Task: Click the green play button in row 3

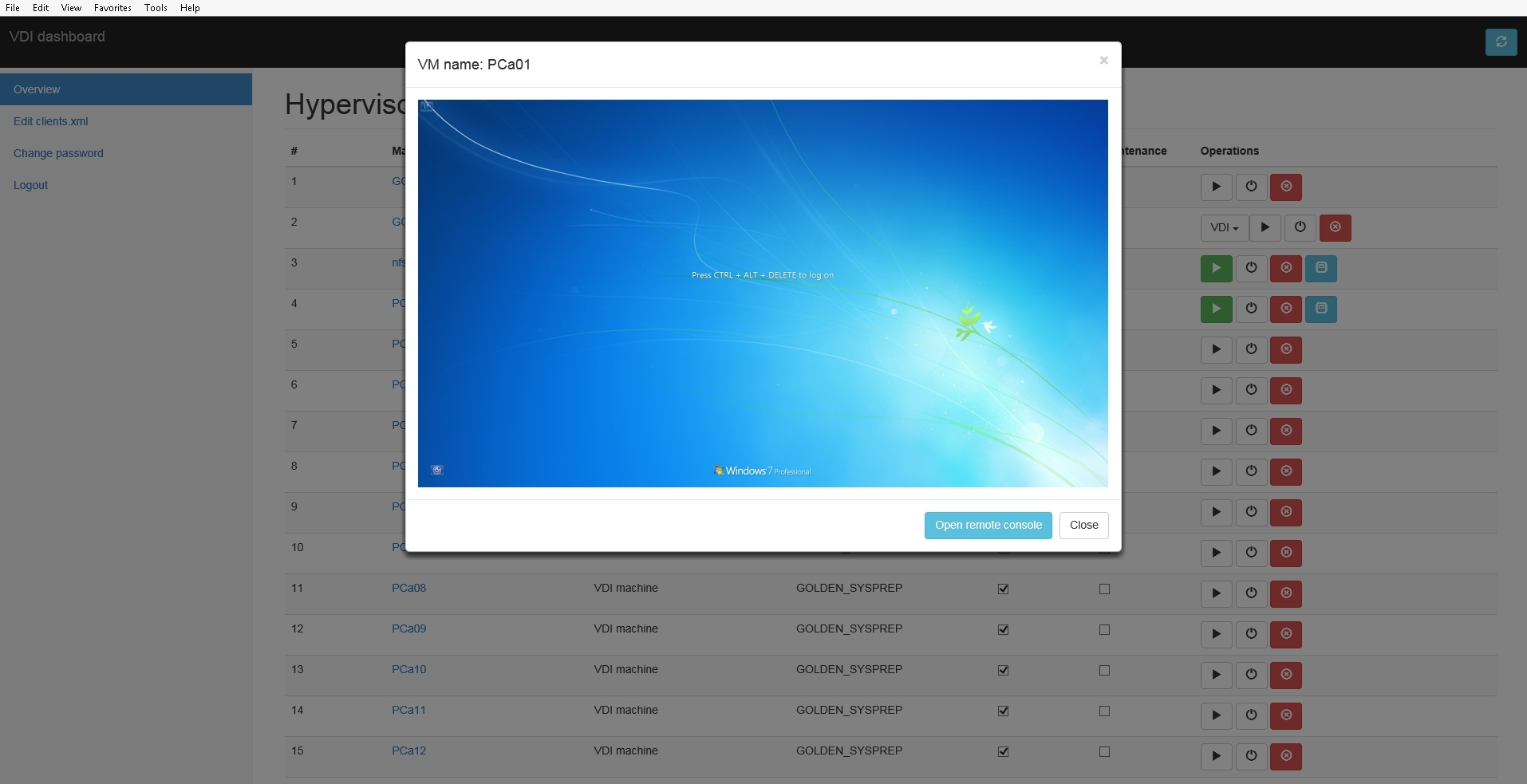Action: point(1216,269)
